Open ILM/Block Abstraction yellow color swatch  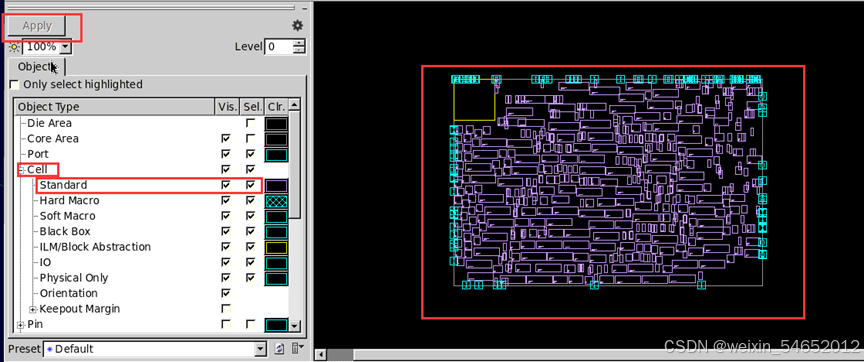coord(277,247)
